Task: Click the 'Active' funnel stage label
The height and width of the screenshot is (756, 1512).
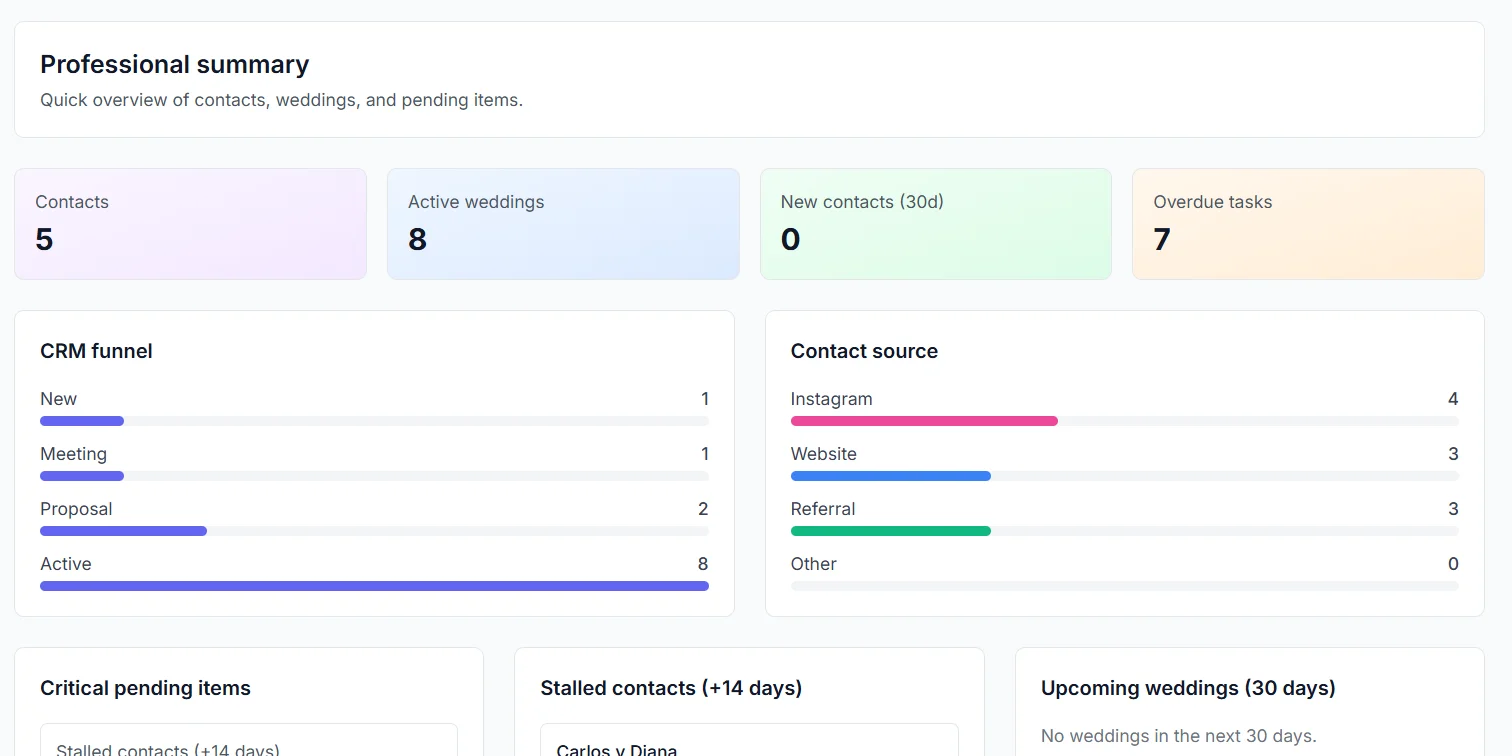Action: click(x=65, y=564)
